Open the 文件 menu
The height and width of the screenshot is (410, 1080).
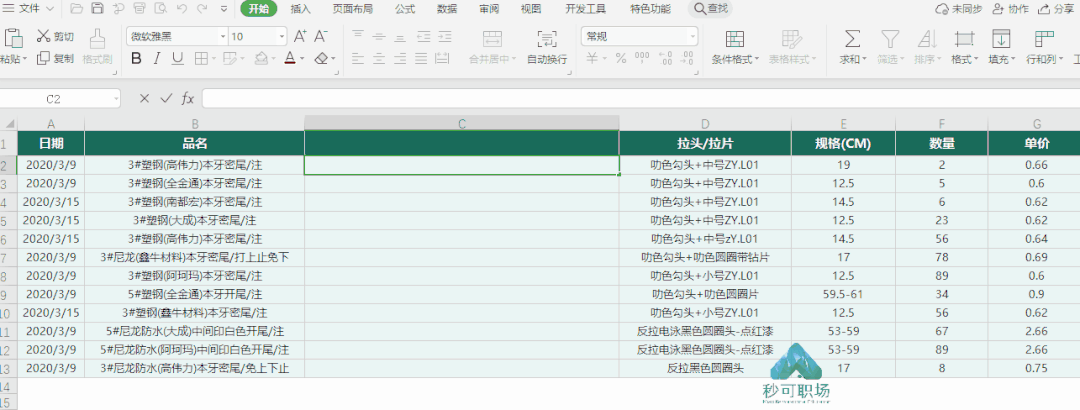(29, 9)
